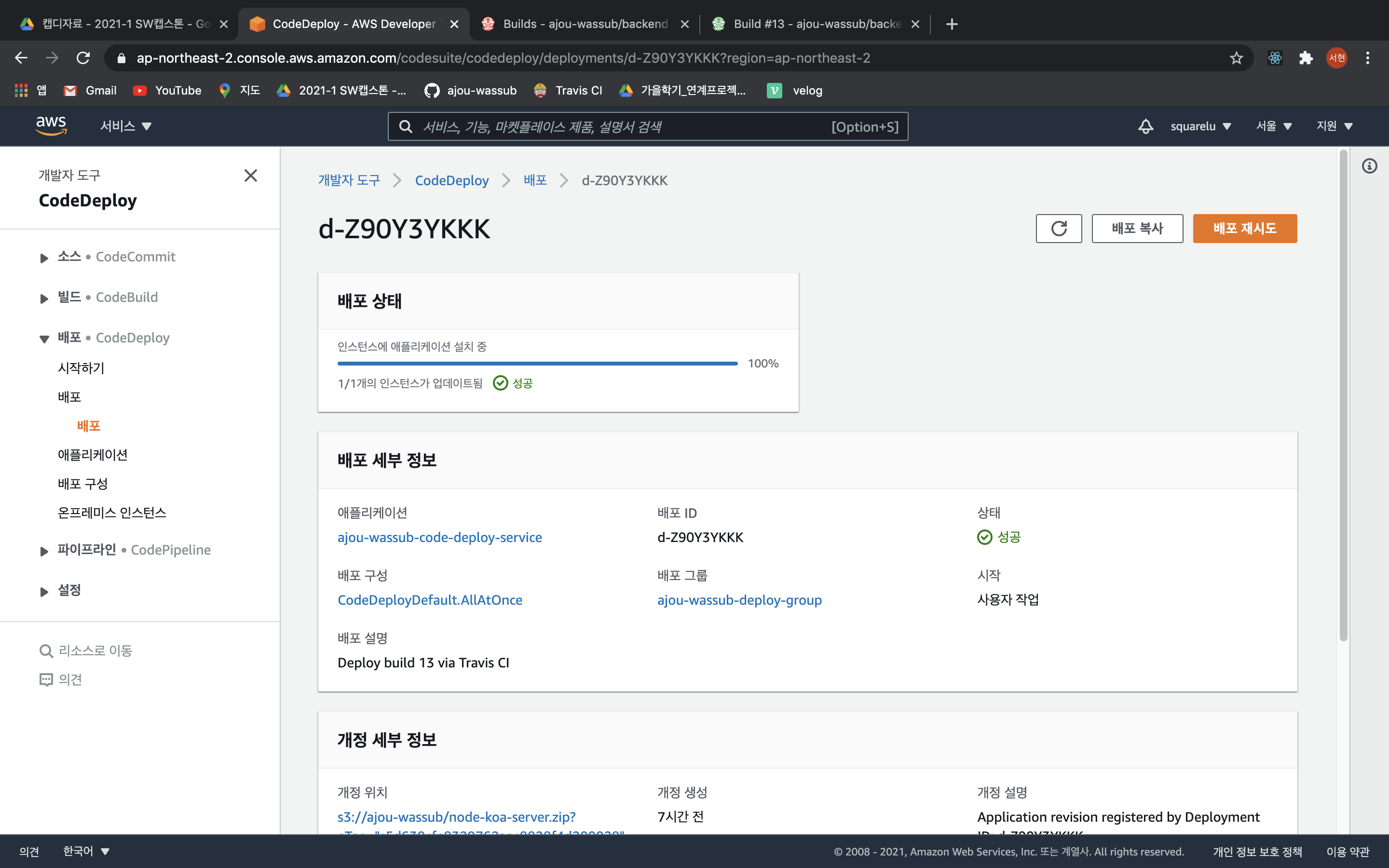
Task: Close the CodeDeploy side navigation panel
Action: [x=251, y=176]
